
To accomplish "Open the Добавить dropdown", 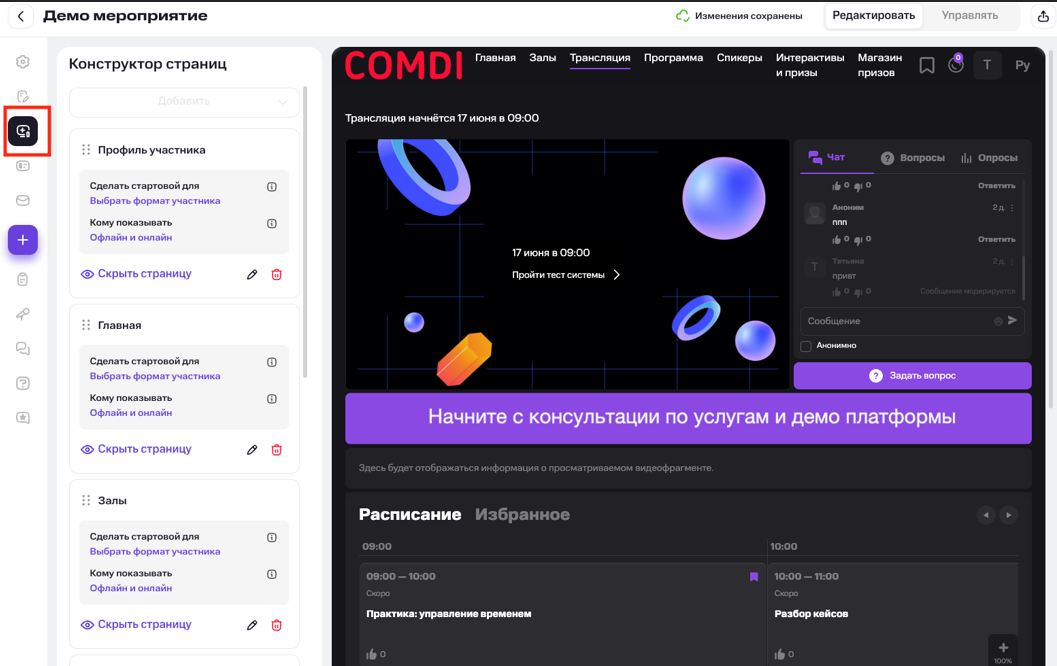I will 184,102.
